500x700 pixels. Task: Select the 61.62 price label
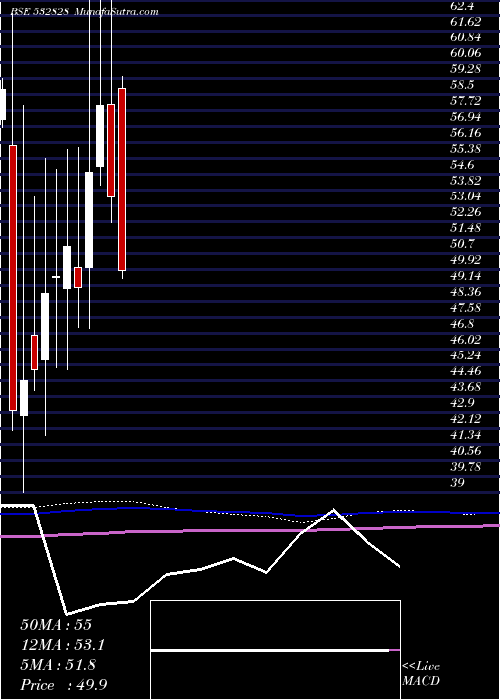pos(465,21)
